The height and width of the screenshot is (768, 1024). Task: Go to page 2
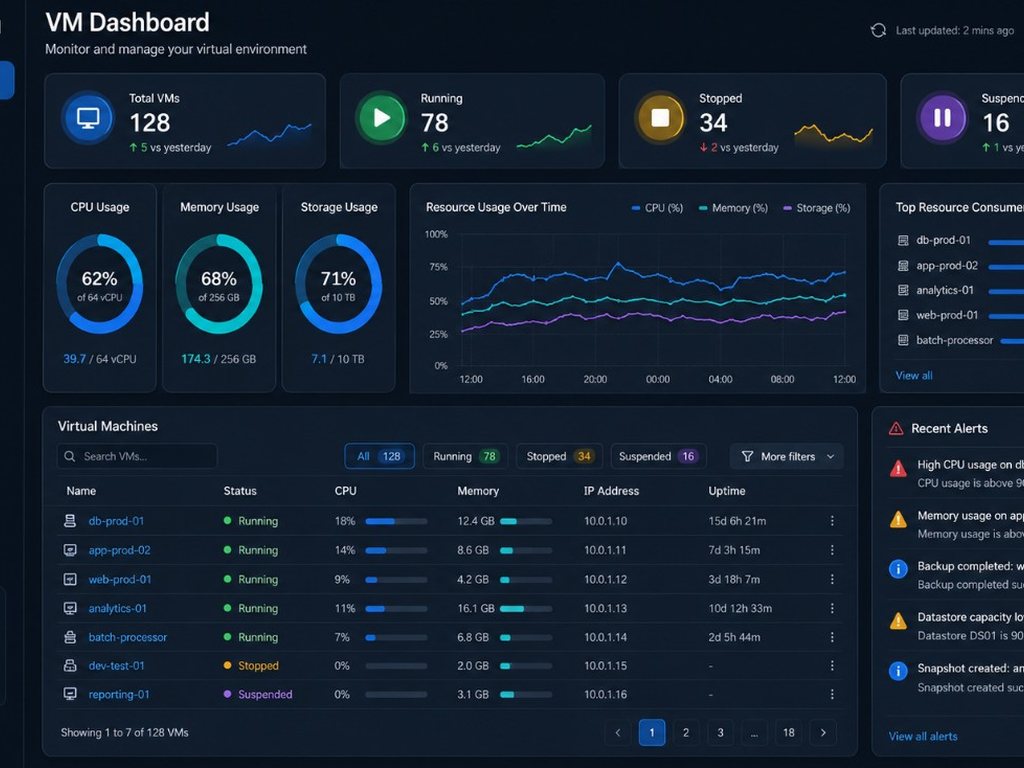686,733
